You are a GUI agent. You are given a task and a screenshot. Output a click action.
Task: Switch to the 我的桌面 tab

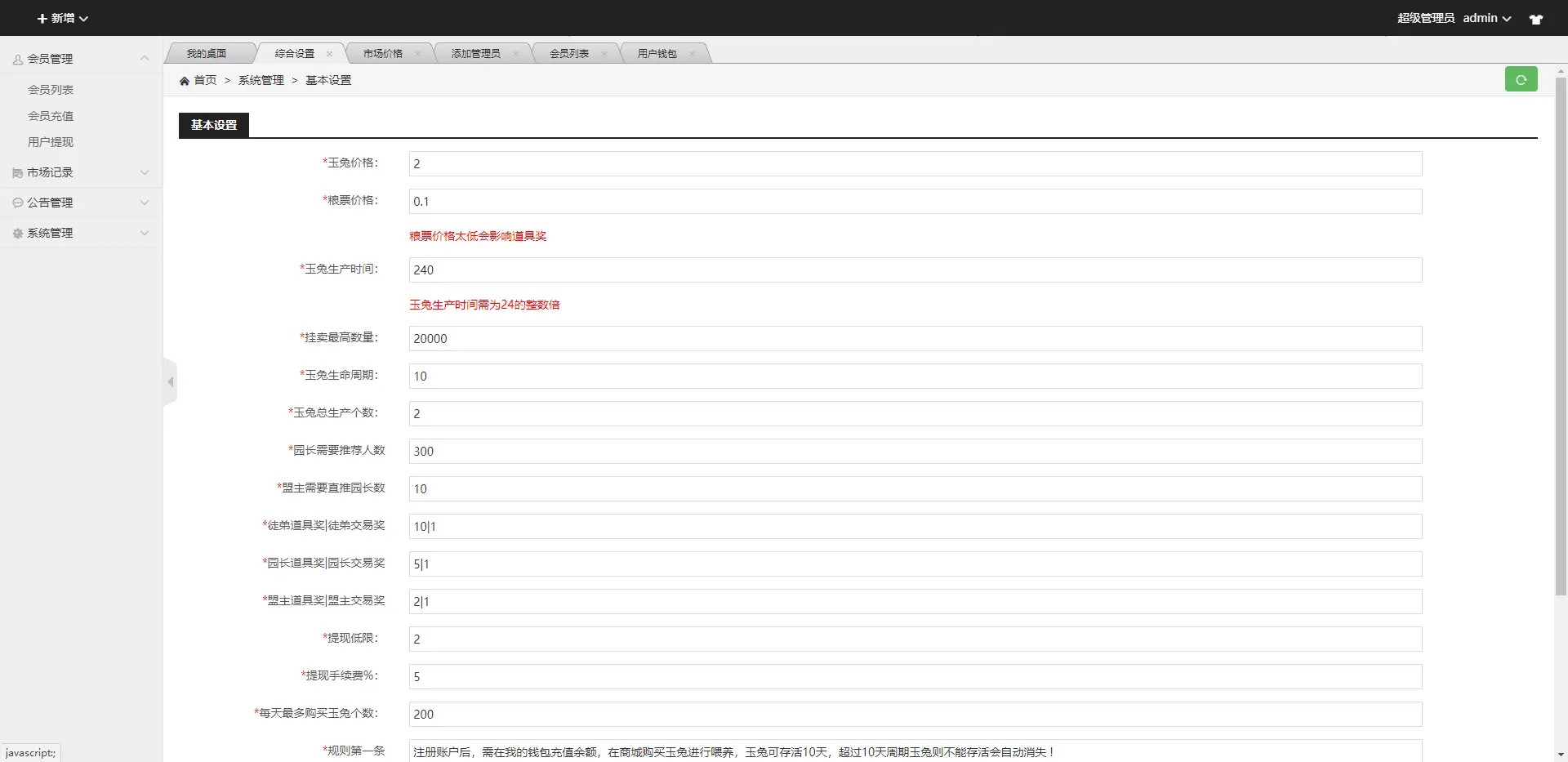pyautogui.click(x=207, y=54)
